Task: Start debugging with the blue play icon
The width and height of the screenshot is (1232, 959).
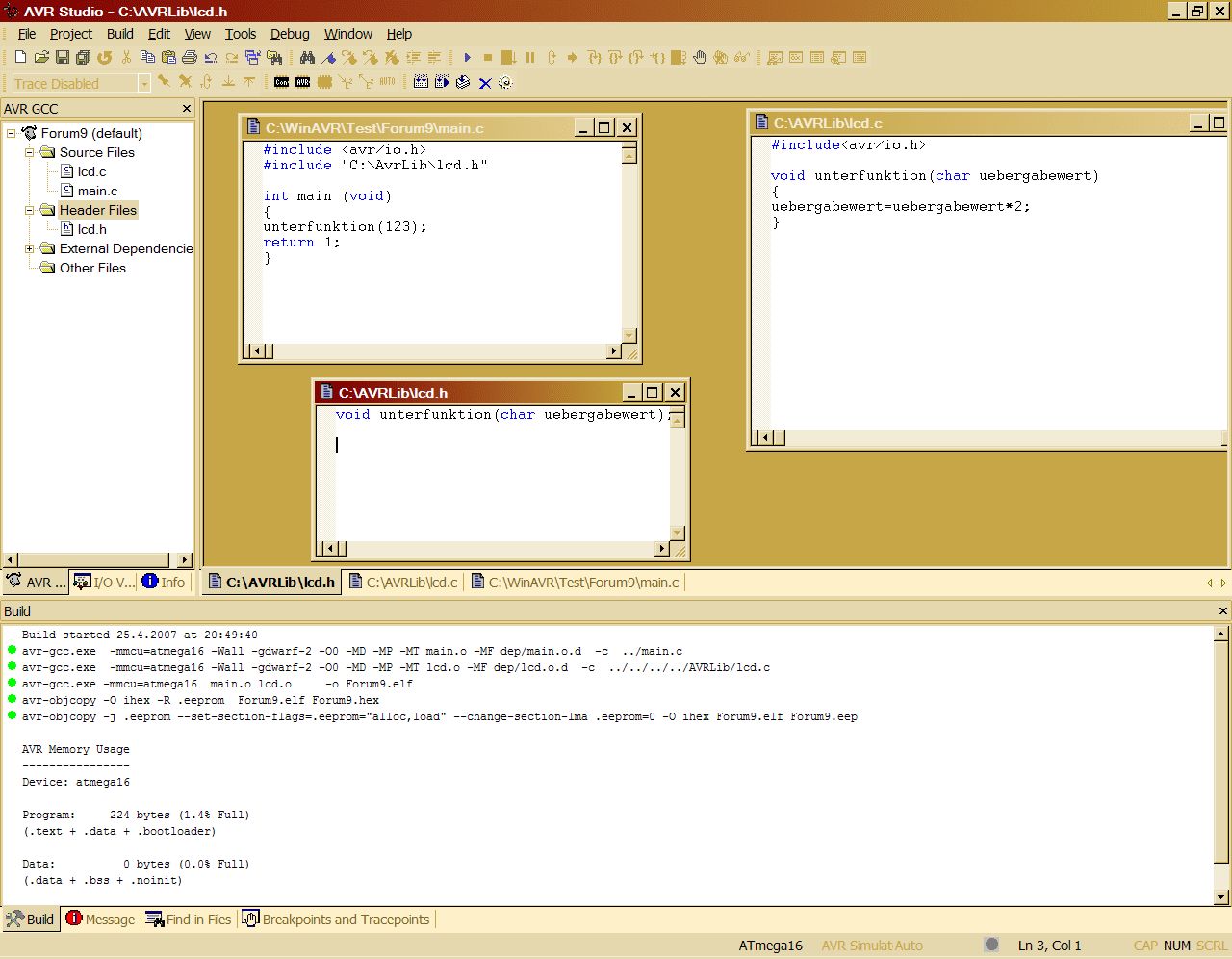Action: pos(468,58)
